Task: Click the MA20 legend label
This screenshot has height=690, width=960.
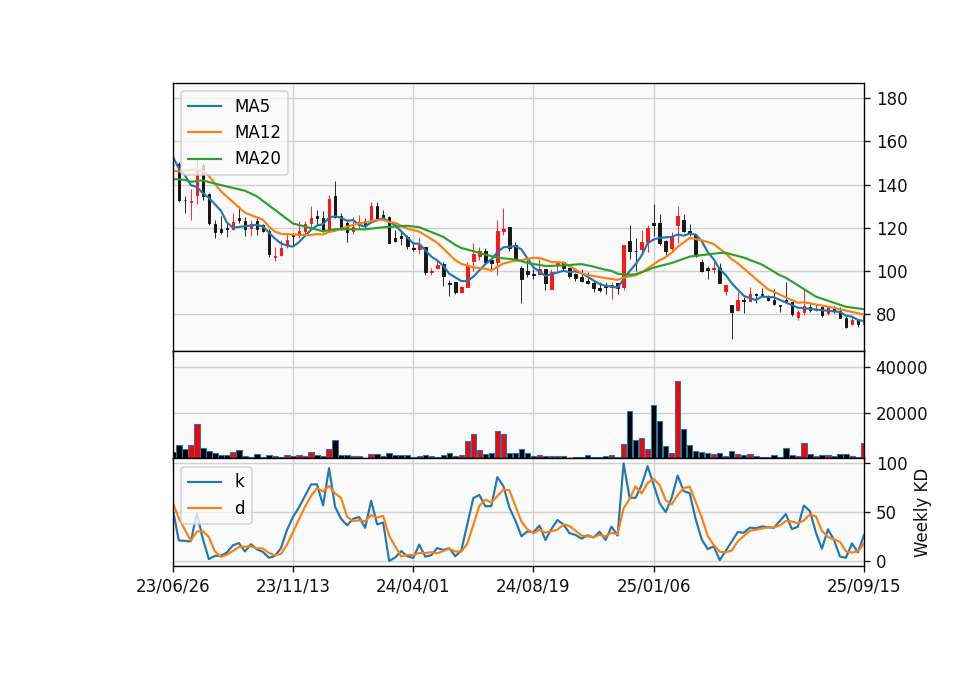Action: [x=257, y=158]
